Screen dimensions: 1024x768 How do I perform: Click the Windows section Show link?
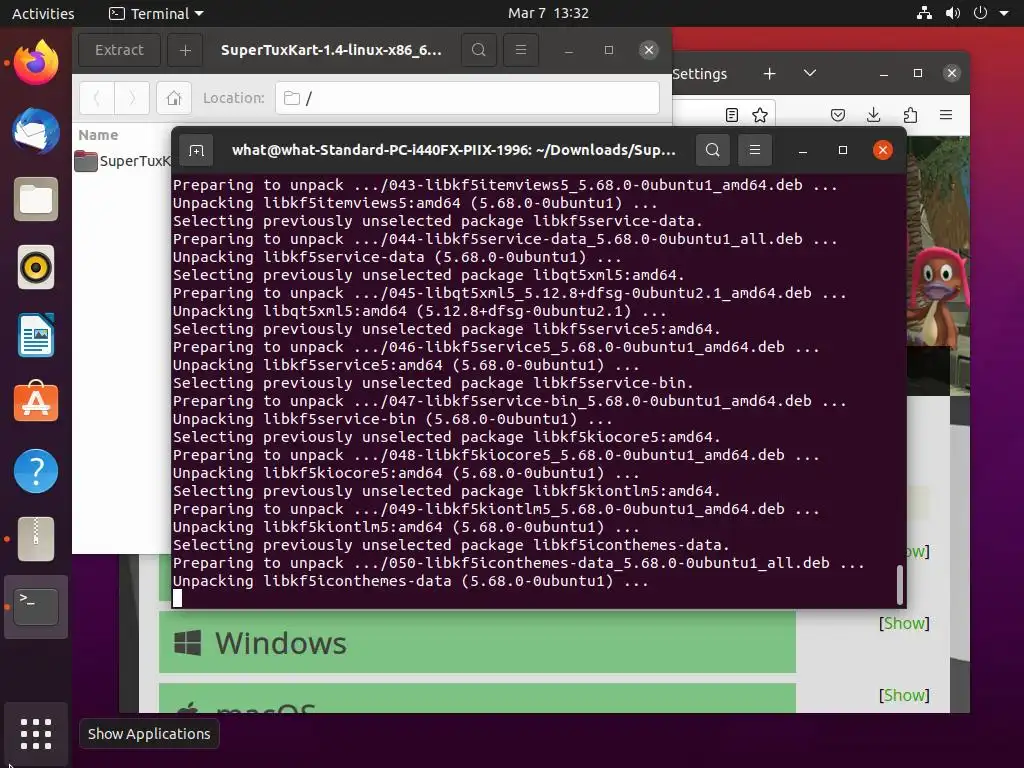click(x=904, y=624)
